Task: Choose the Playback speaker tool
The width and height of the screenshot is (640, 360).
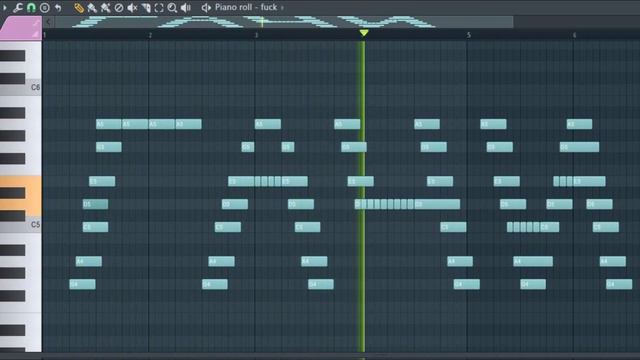Action: pyautogui.click(x=186, y=7)
